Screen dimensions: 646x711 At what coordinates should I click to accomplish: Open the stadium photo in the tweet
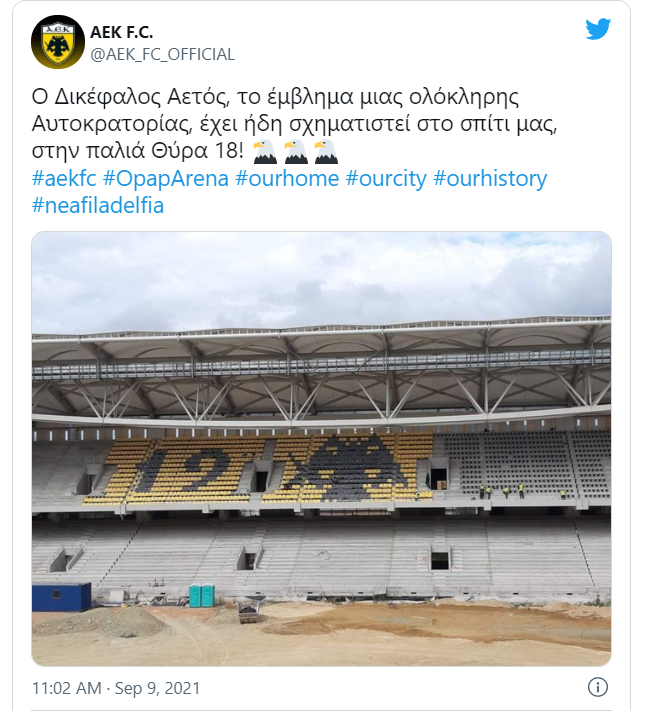321,448
